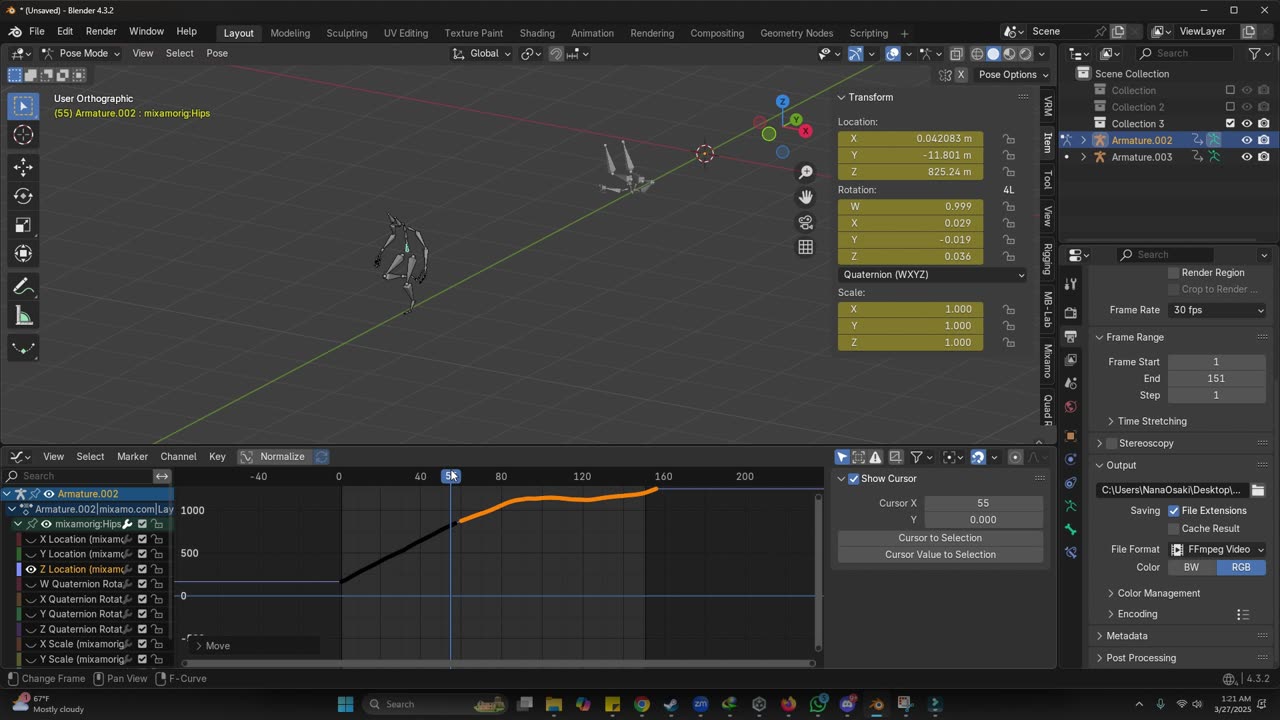Open graph editor Channel menu
Screen dimensions: 1280x720
(x=178, y=457)
